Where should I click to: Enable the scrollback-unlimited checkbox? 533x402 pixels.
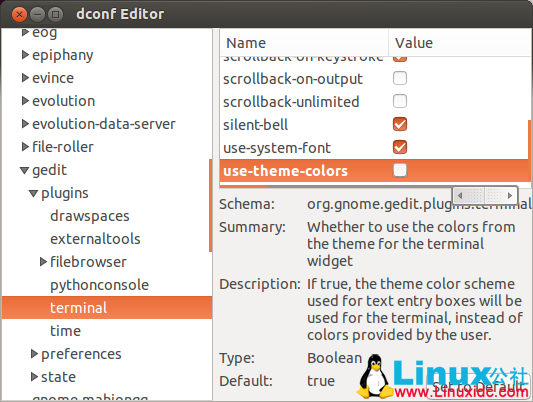coord(400,101)
